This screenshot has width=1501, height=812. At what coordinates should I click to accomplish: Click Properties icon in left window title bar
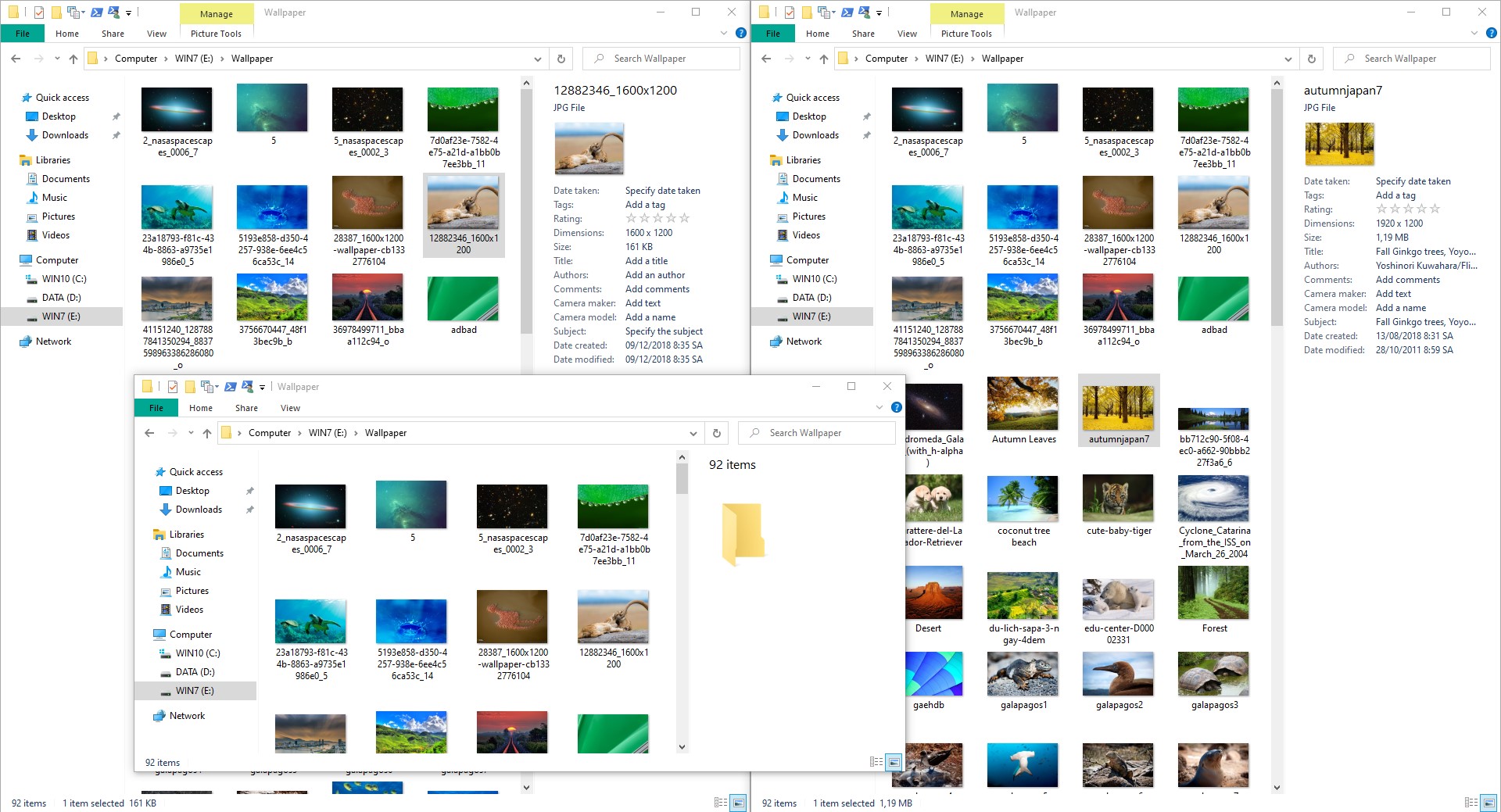39,13
